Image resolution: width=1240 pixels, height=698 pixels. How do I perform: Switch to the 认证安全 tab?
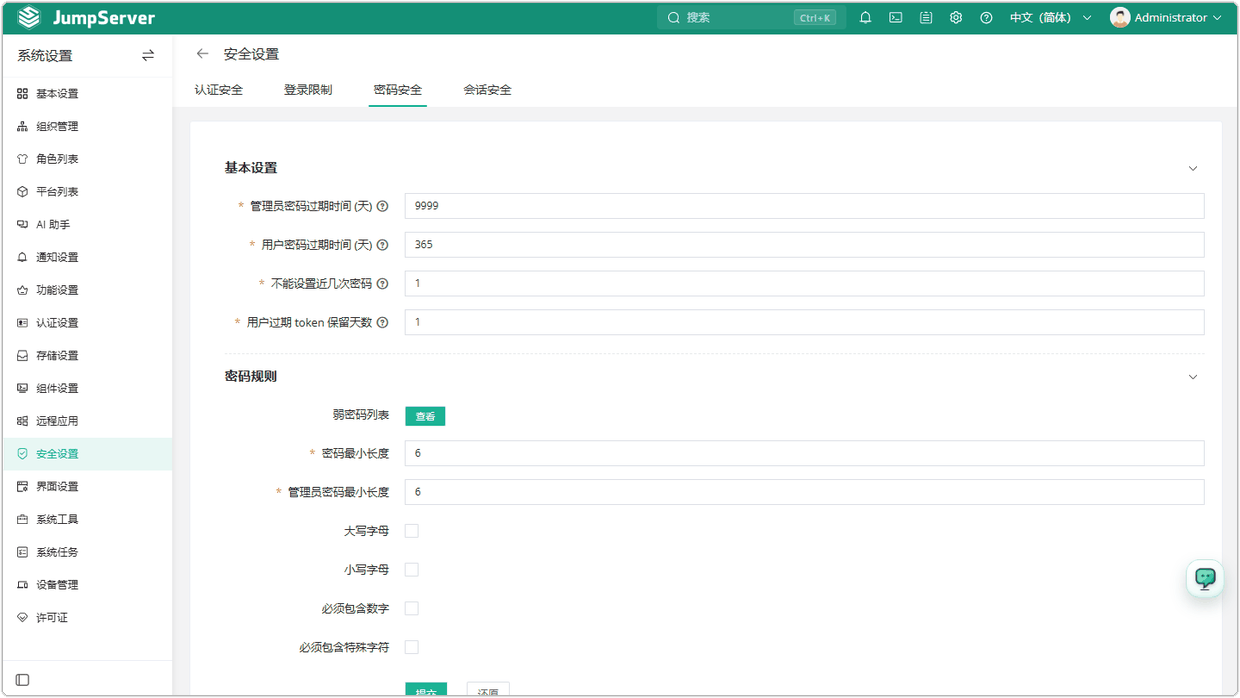pos(219,90)
